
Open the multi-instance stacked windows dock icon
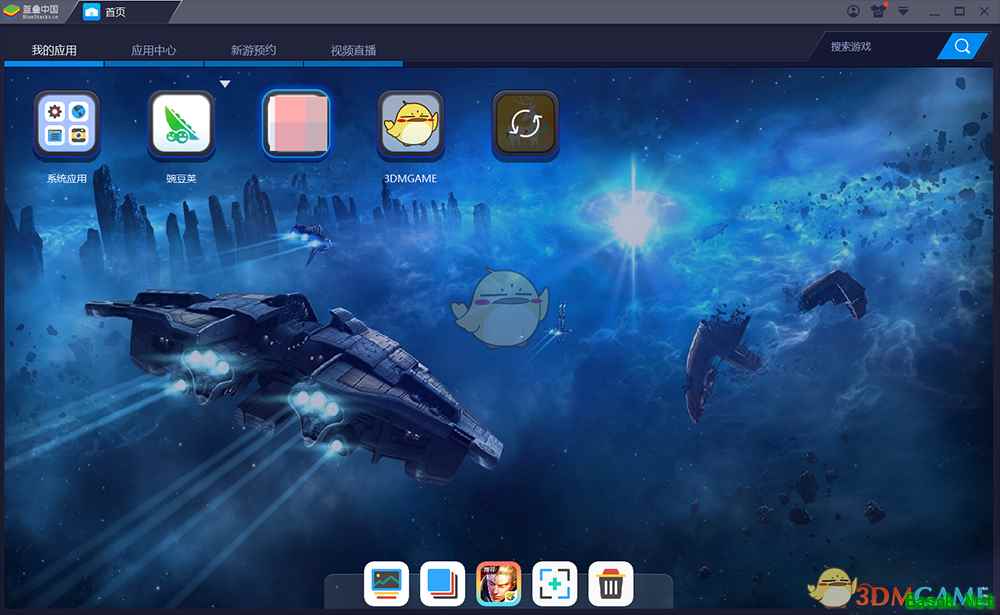443,584
